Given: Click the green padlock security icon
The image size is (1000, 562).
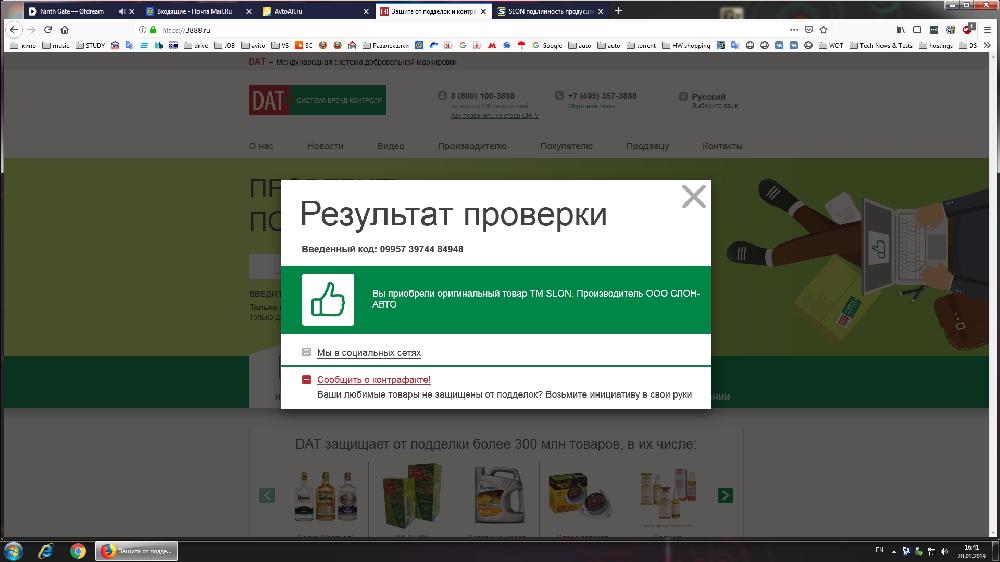Looking at the screenshot, I should [153, 29].
